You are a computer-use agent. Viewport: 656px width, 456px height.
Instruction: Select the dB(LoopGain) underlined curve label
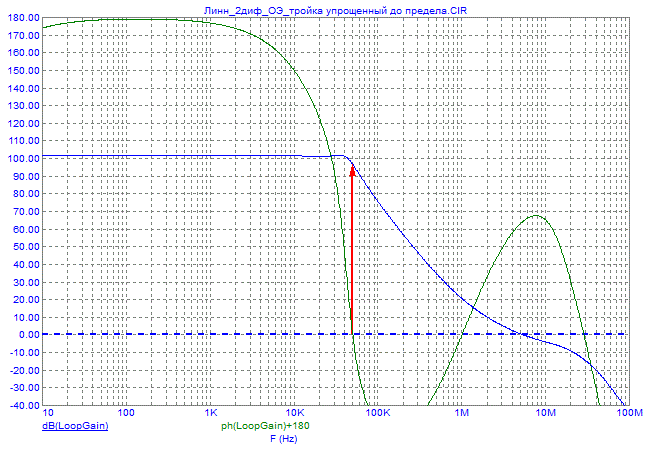[x=75, y=426]
